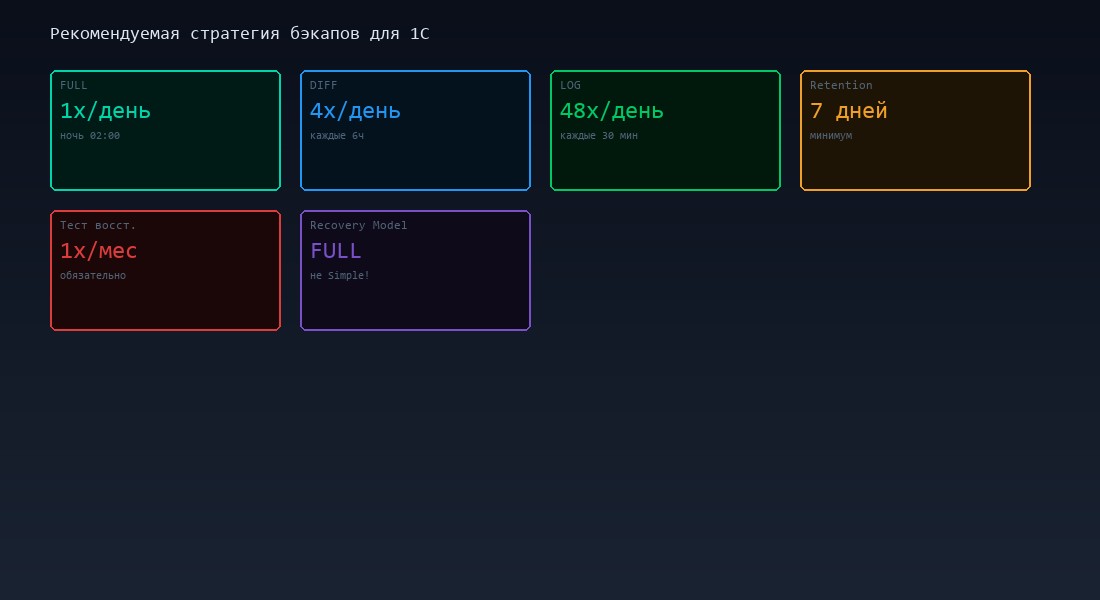
Task: Click the 'не Simple!' warning text
Action: (x=340, y=276)
